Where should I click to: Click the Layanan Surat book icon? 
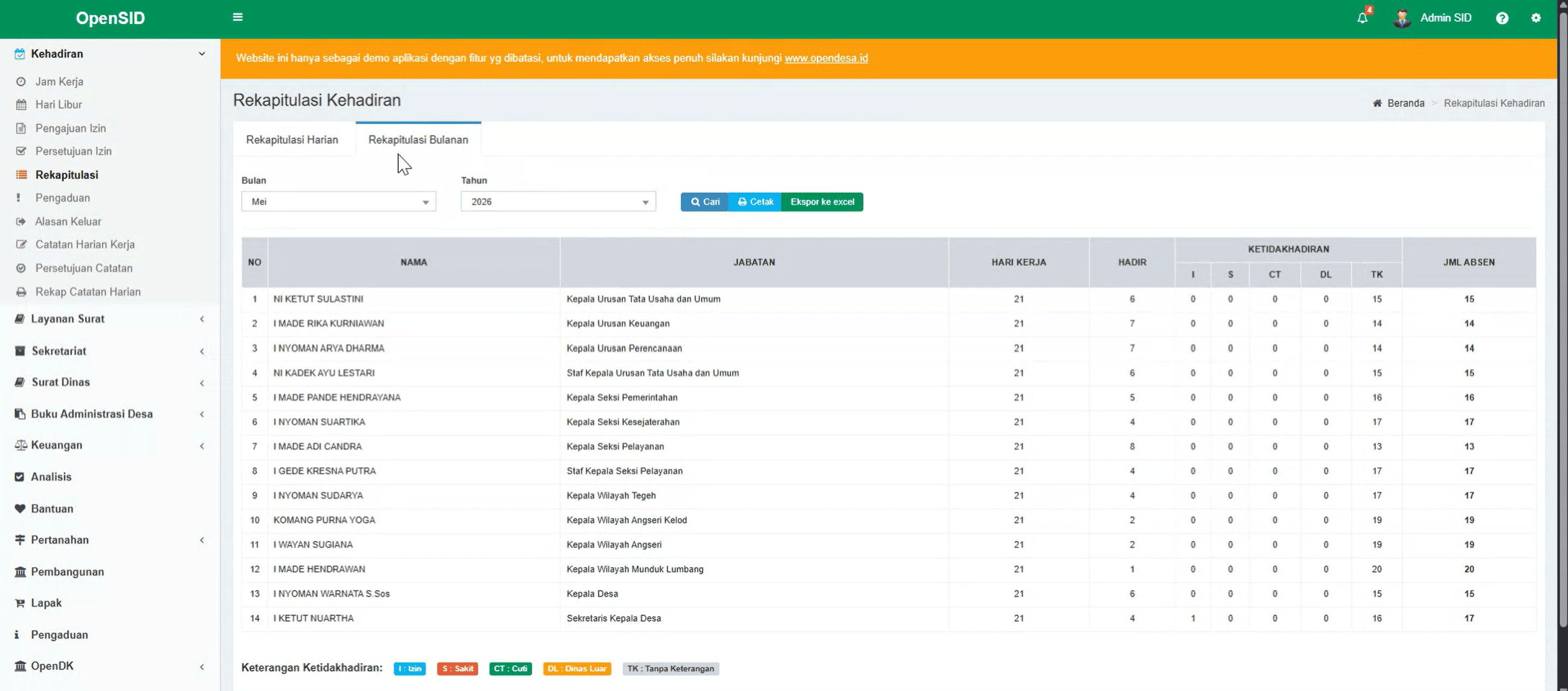pos(20,318)
